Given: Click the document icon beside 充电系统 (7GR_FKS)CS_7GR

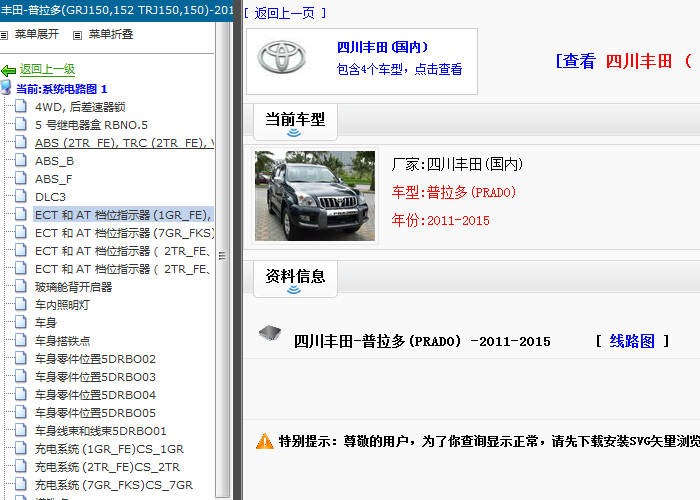Looking at the screenshot, I should click(x=21, y=484).
